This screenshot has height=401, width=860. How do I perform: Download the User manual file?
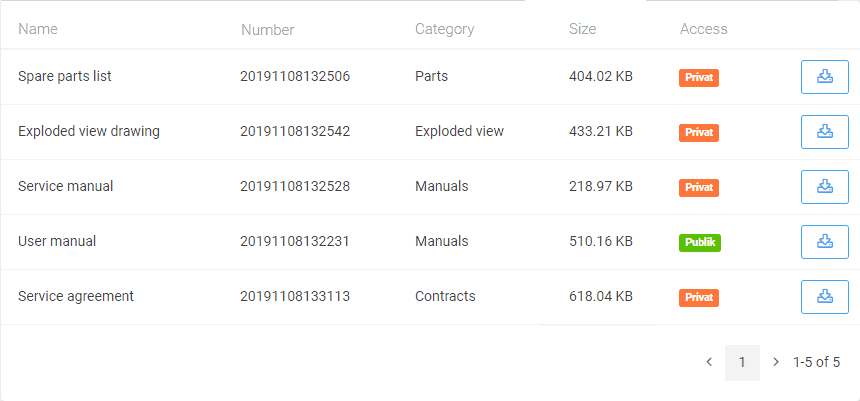(x=824, y=242)
